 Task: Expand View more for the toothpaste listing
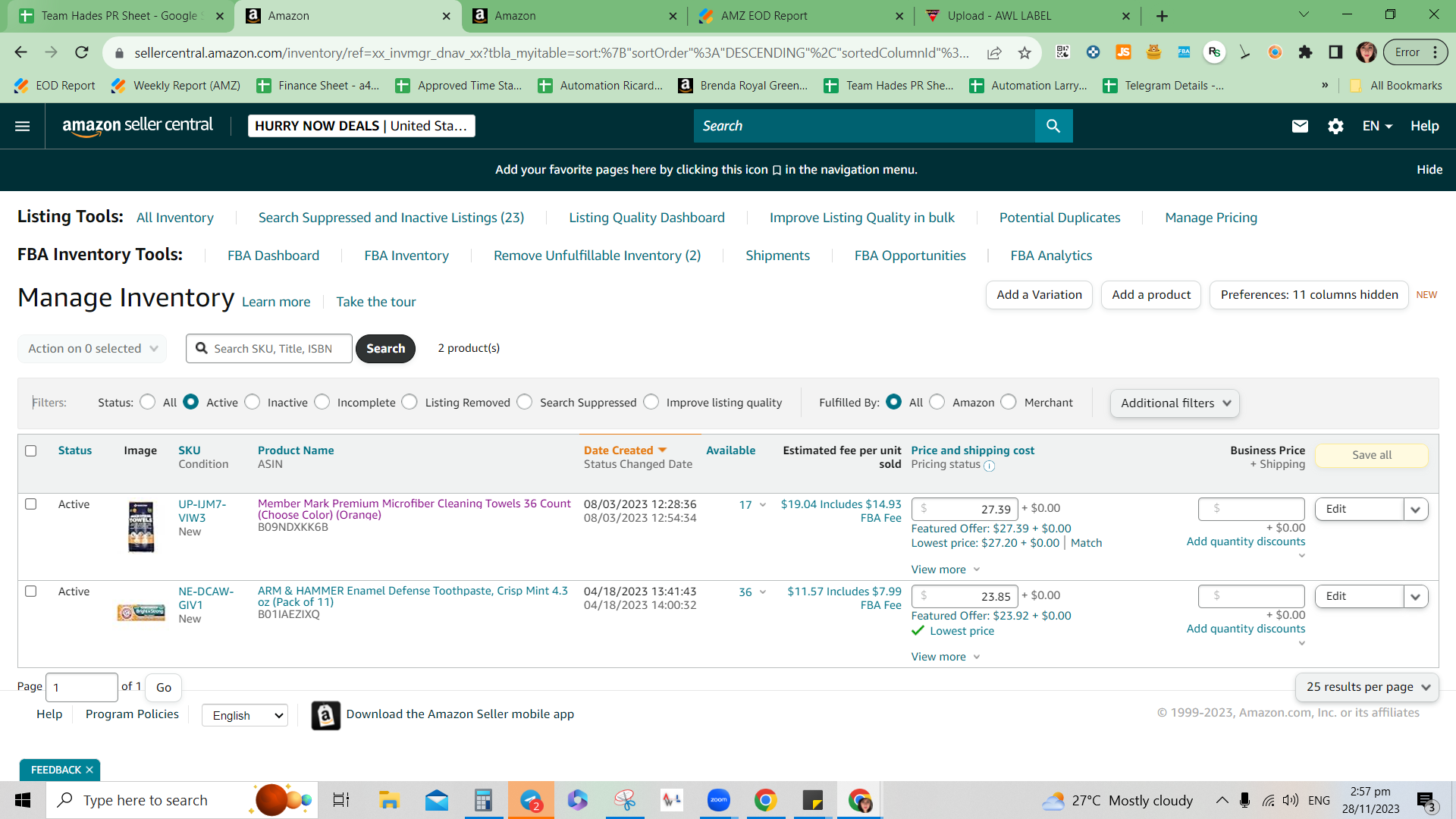point(946,657)
